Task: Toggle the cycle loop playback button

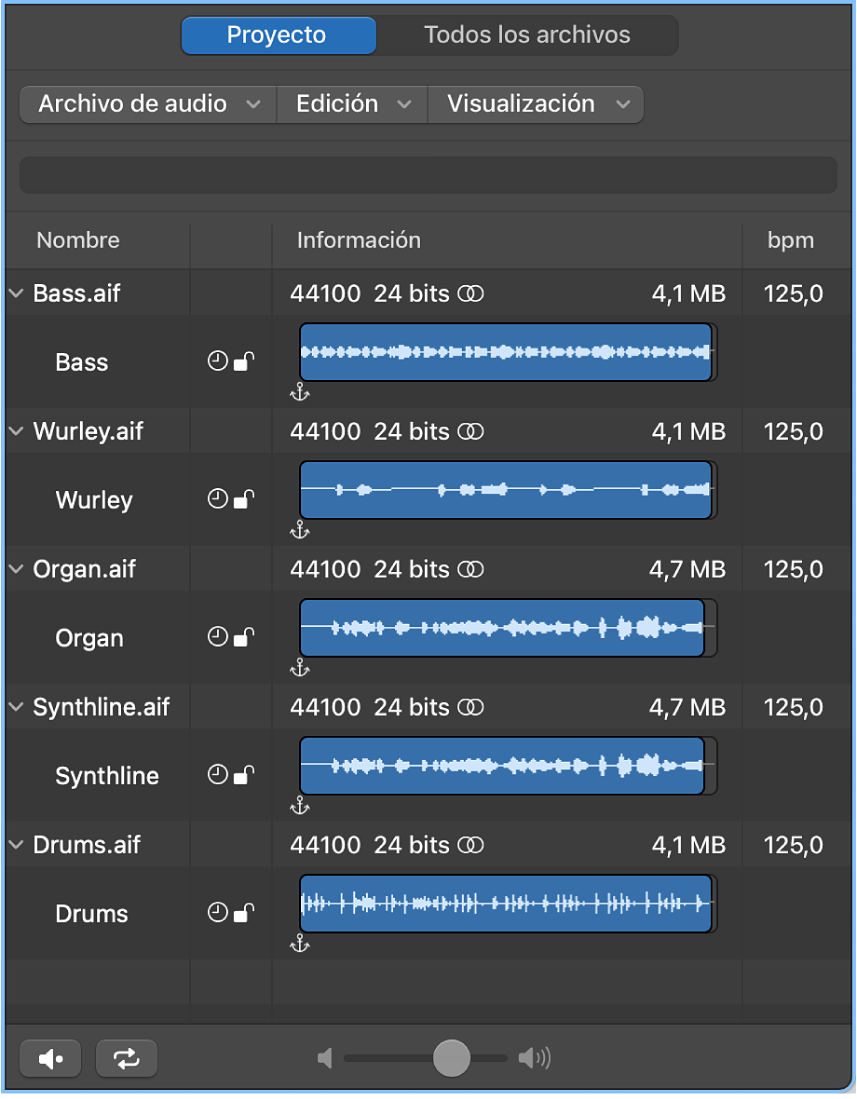Action: (x=126, y=1058)
